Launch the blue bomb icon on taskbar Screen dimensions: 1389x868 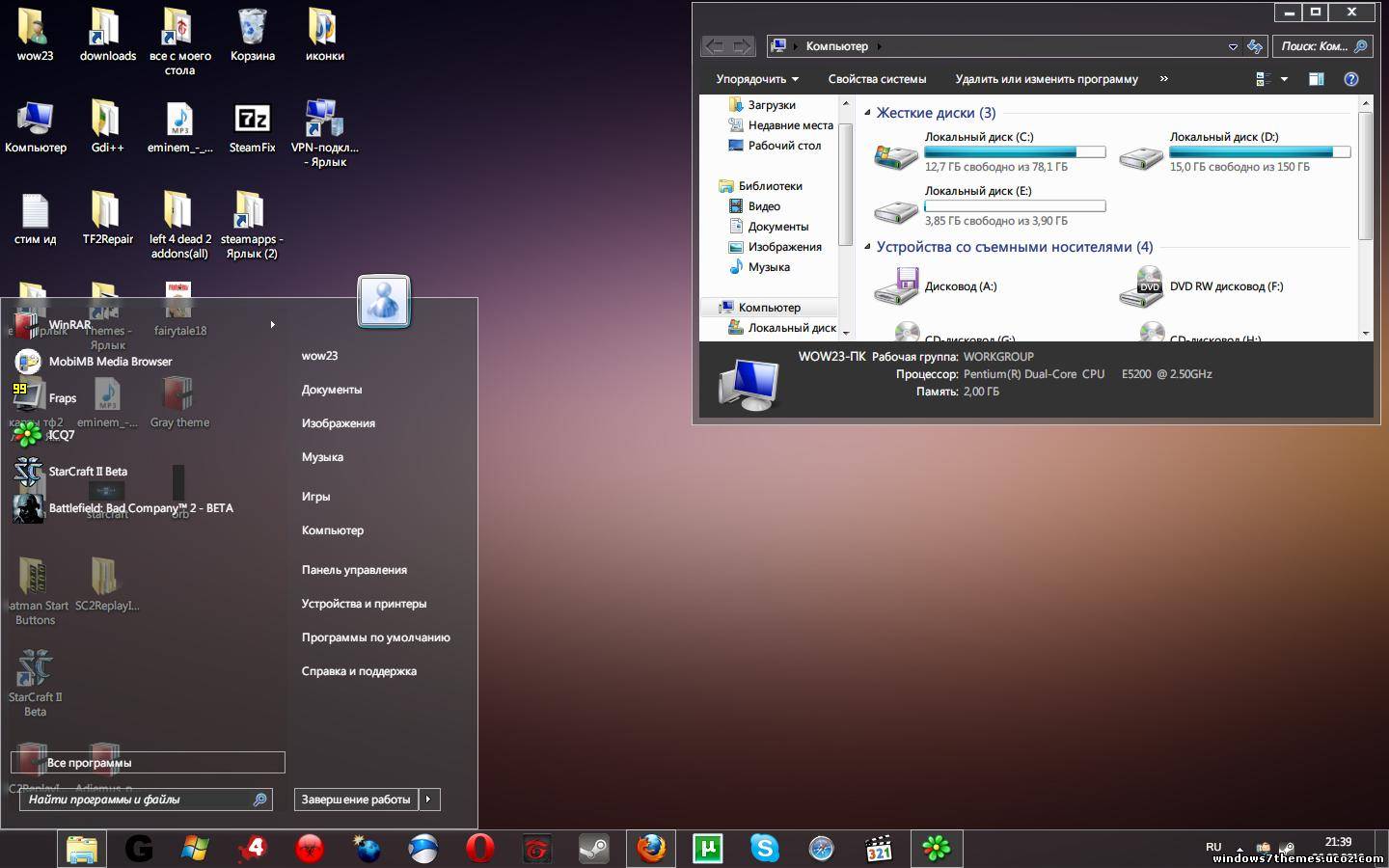coord(367,849)
